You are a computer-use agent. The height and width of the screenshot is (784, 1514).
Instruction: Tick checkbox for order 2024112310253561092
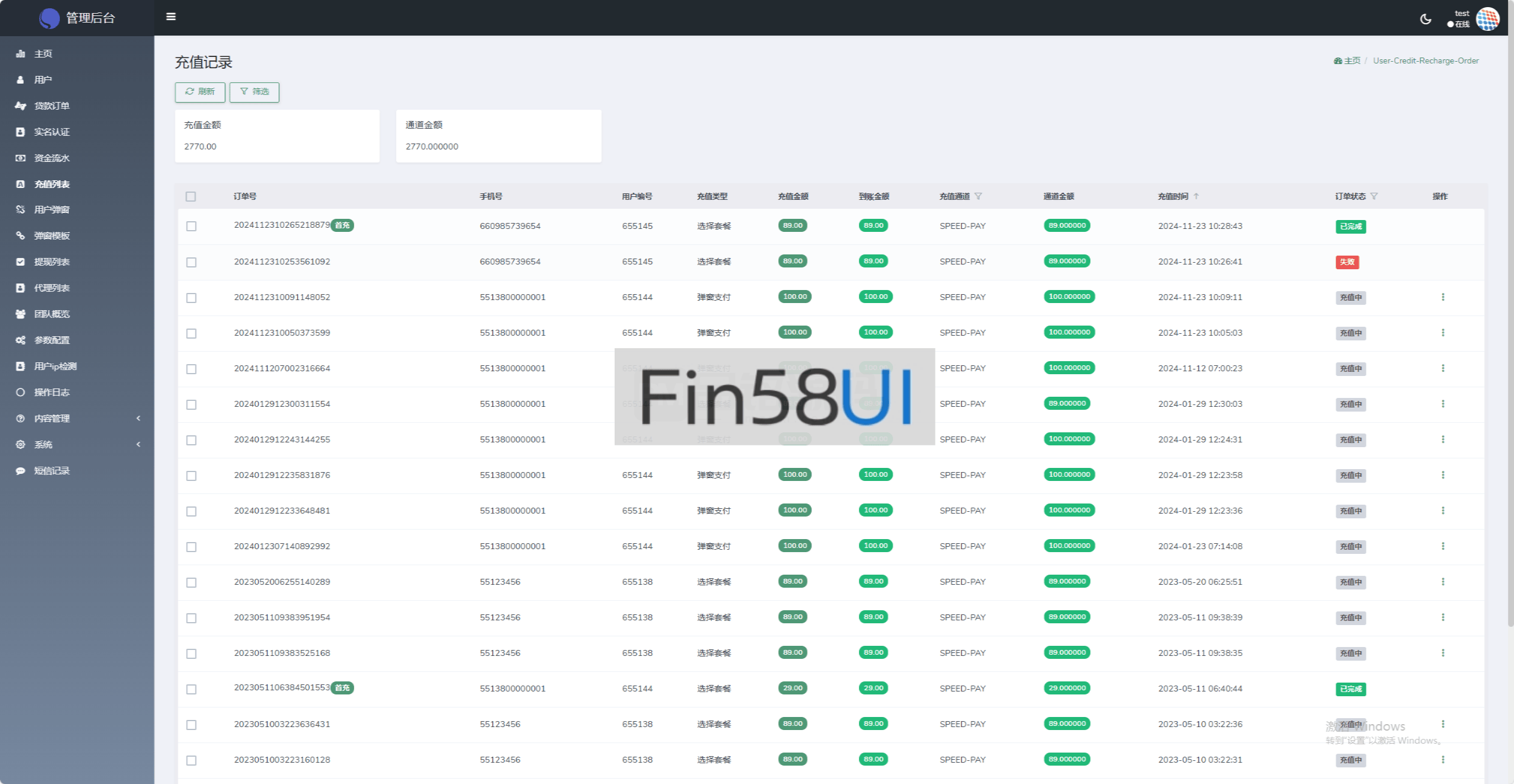point(191,262)
